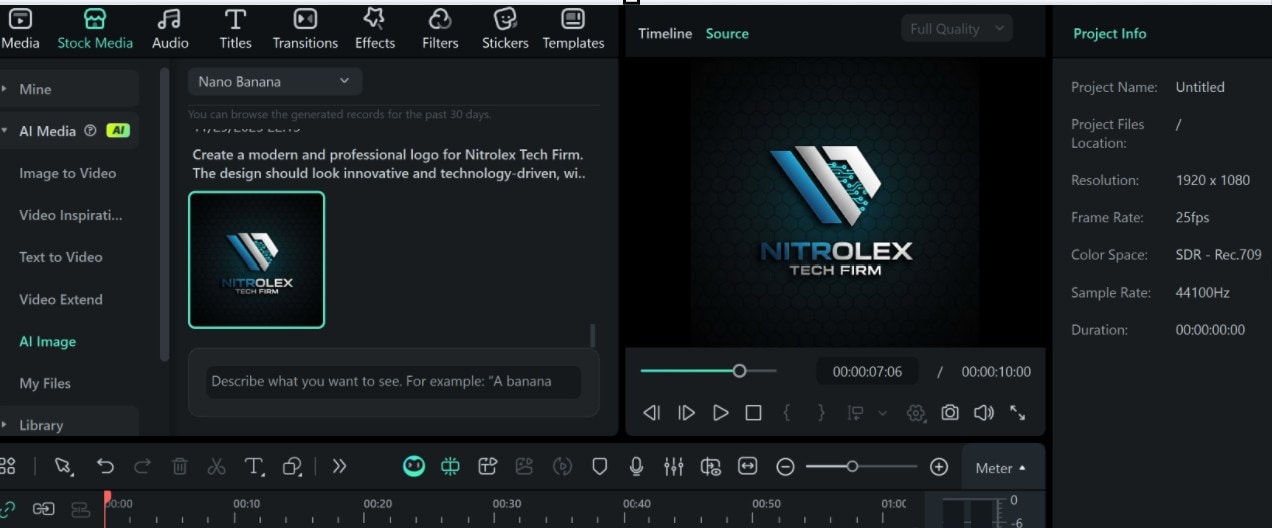Switch to the Stock Media tab
Image resolution: width=1272 pixels, height=528 pixels.
(95, 29)
